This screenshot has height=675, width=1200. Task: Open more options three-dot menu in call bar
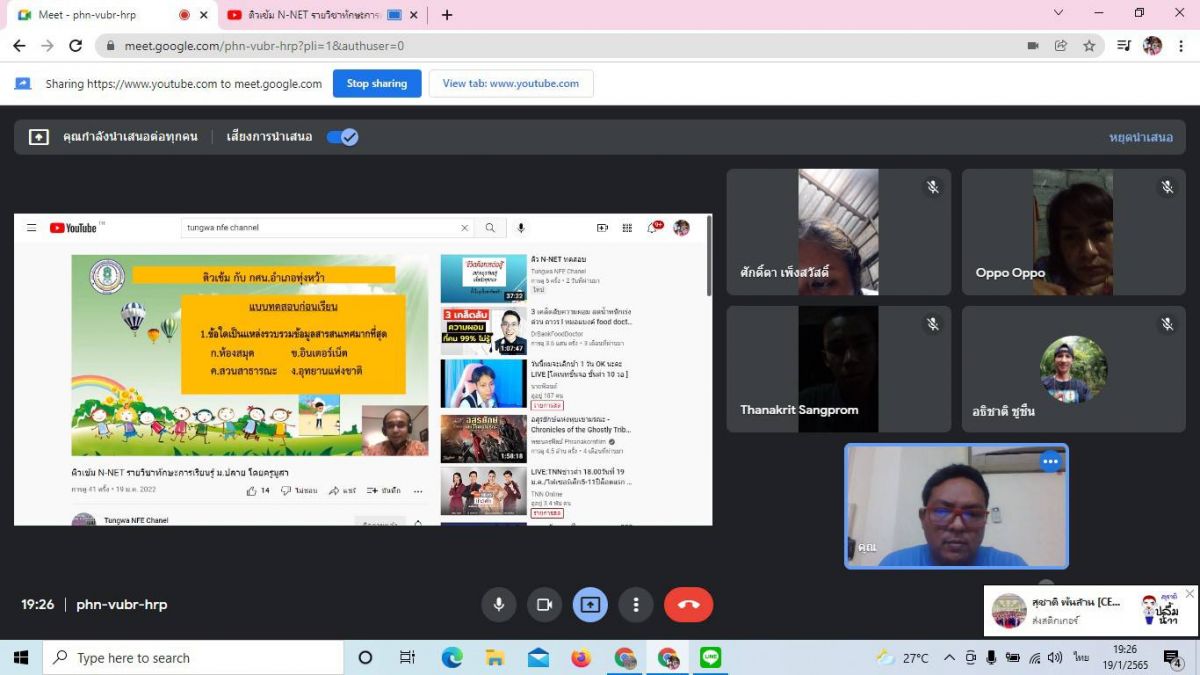pos(636,604)
